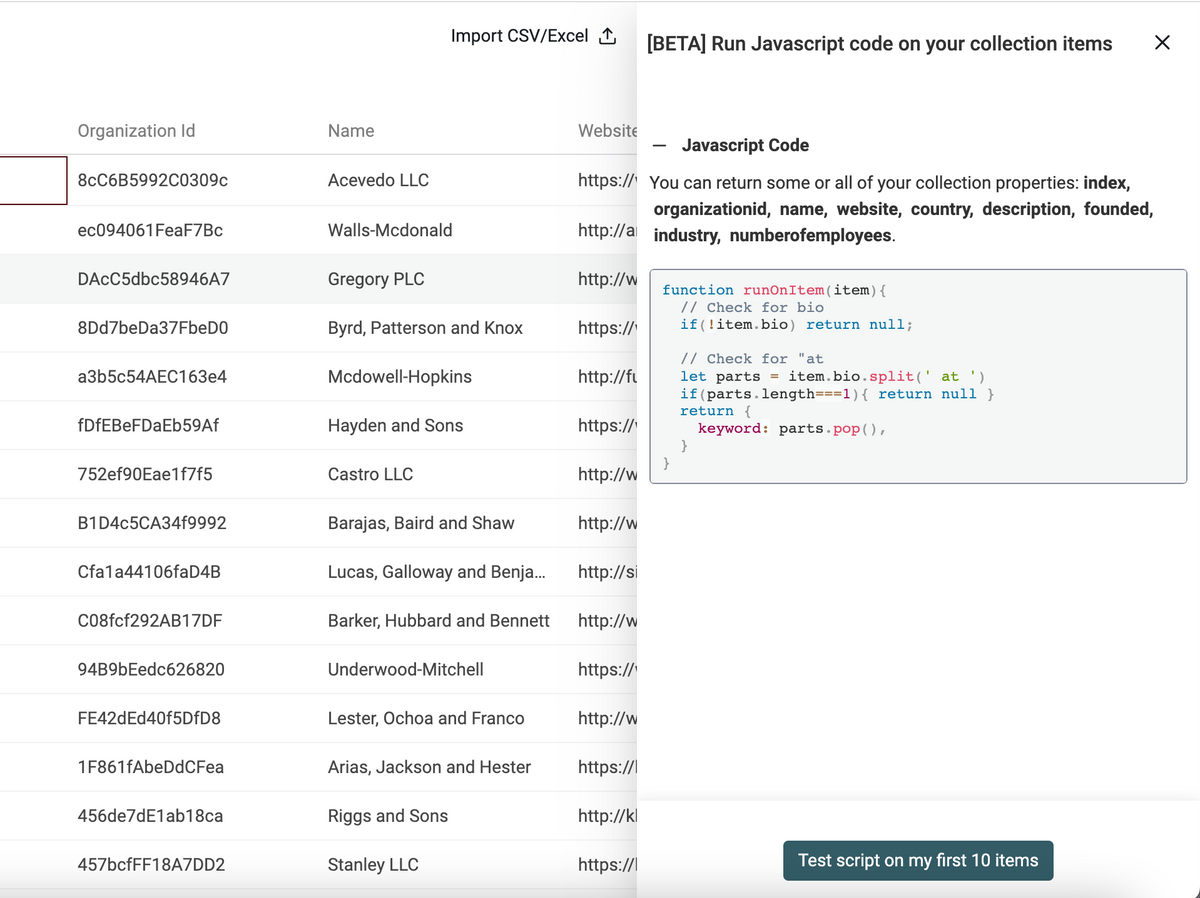Click the Riggs and Sons cell
Viewport: 1200px width, 898px height.
click(x=388, y=816)
